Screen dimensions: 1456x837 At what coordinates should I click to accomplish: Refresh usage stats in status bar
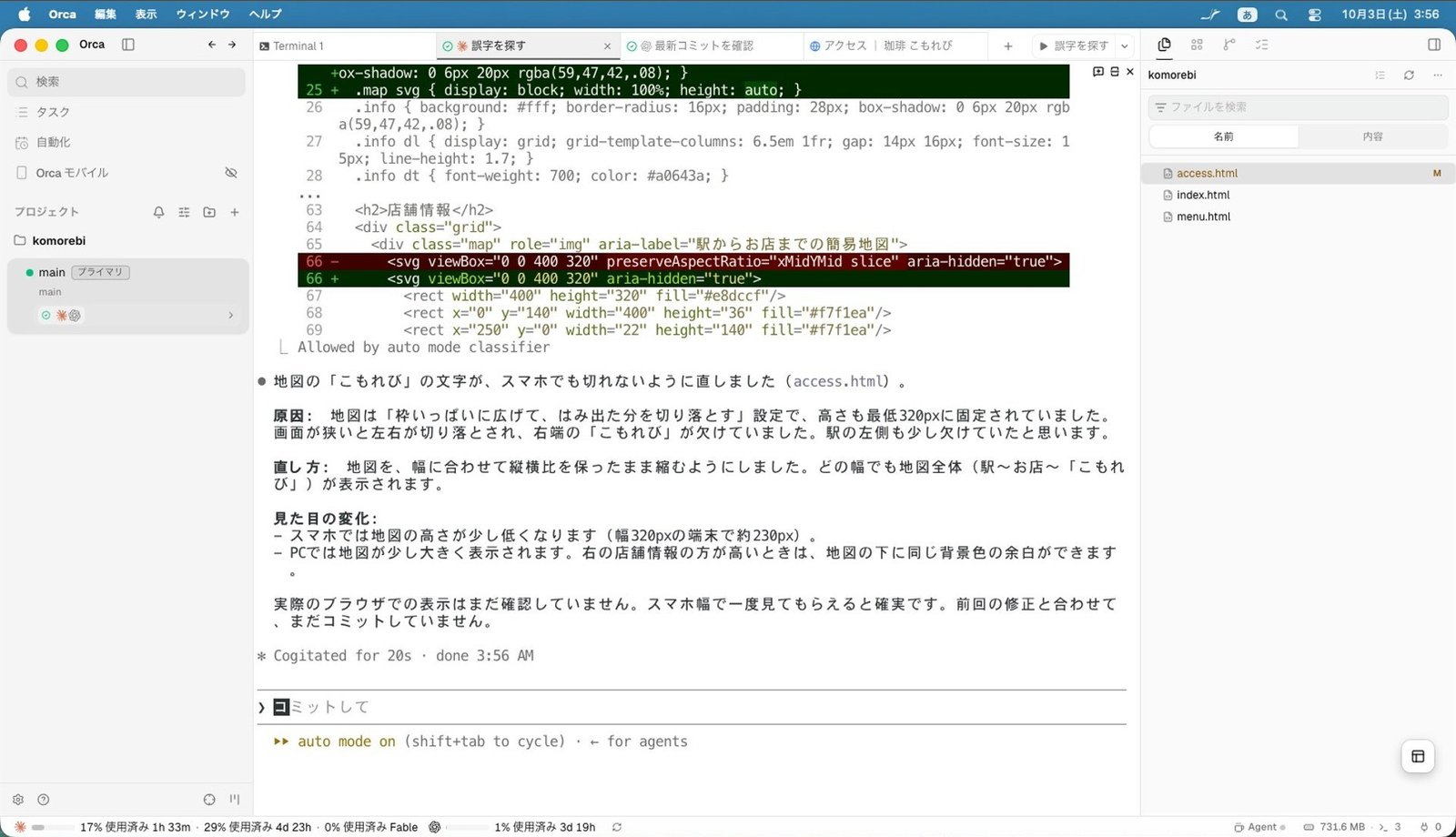[x=617, y=827]
